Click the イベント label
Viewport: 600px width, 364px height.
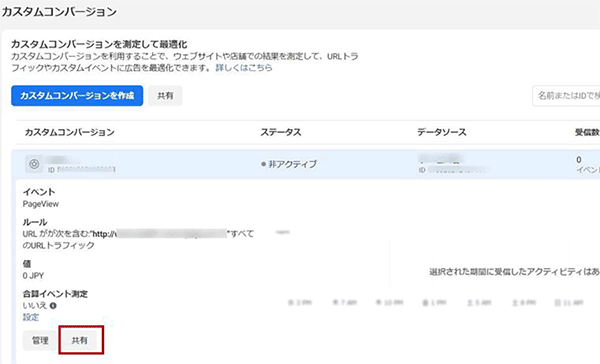click(x=39, y=192)
